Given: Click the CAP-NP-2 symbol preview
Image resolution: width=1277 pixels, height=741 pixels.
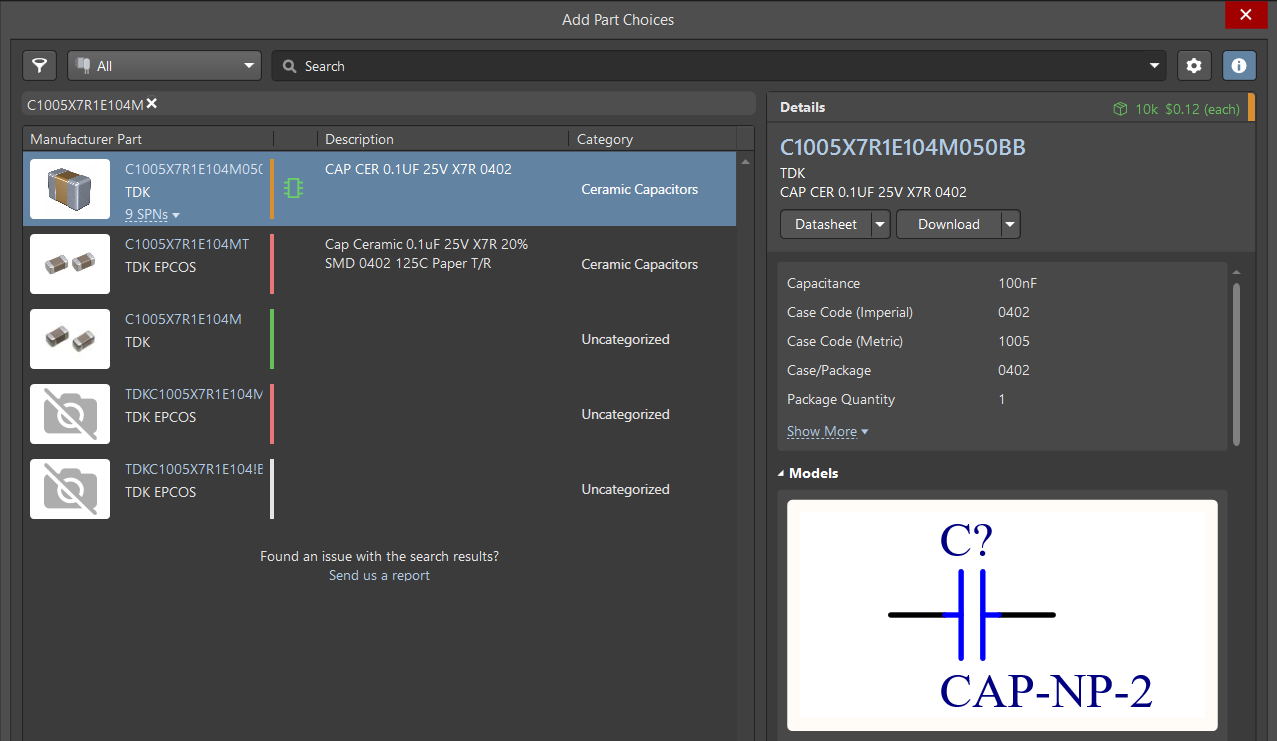Looking at the screenshot, I should pyautogui.click(x=1002, y=615).
